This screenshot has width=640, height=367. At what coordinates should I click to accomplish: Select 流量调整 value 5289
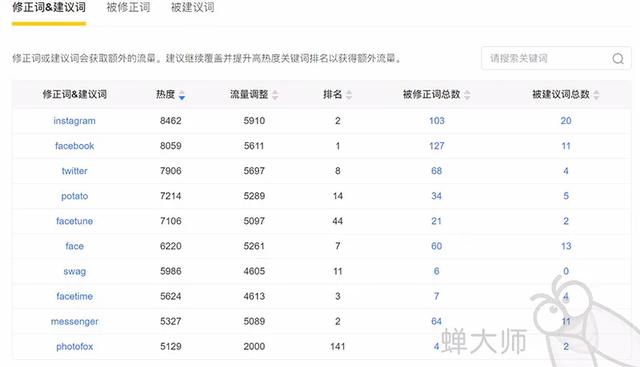[254, 196]
